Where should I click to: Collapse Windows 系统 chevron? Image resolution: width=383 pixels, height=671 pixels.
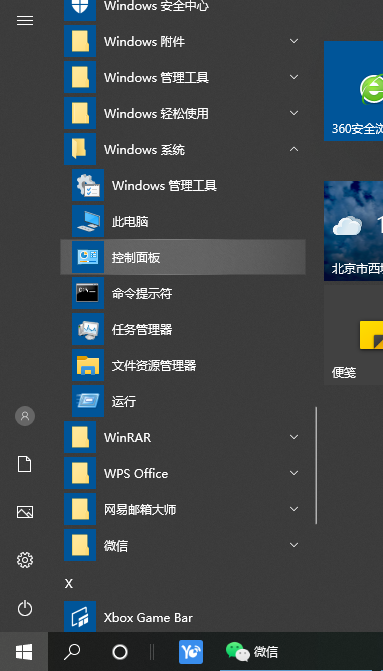click(x=294, y=149)
